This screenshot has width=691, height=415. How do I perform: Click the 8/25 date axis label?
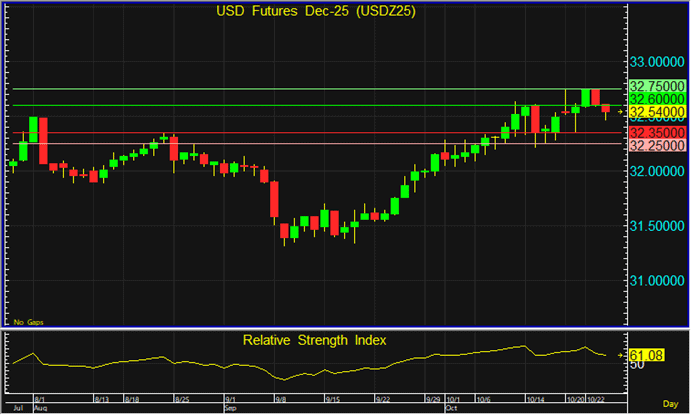tap(181, 397)
